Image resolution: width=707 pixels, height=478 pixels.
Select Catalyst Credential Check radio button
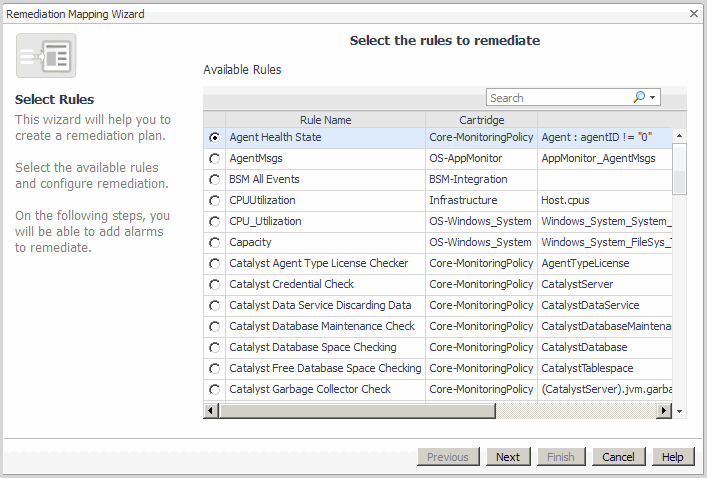[214, 284]
